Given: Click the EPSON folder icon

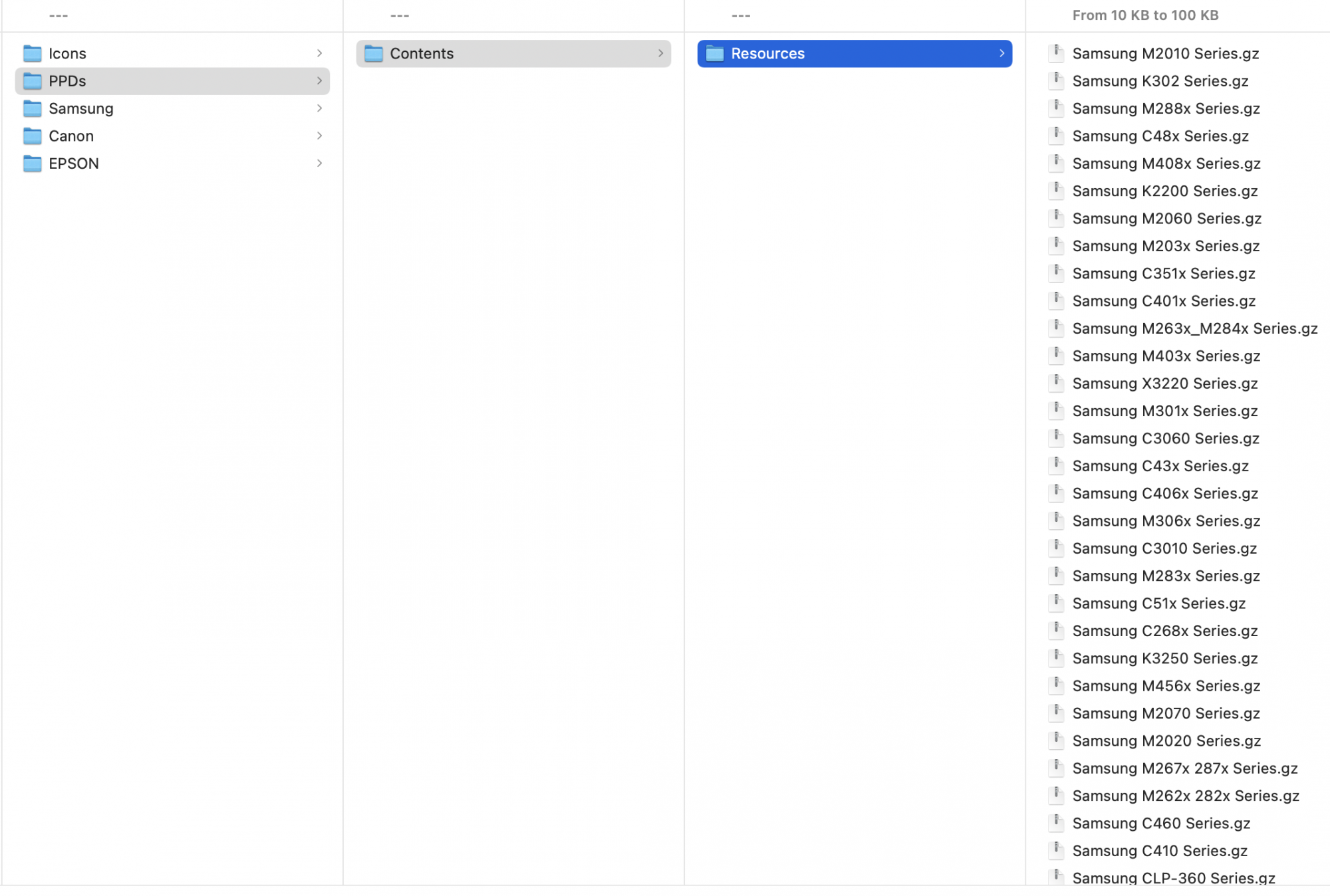Looking at the screenshot, I should (32, 164).
